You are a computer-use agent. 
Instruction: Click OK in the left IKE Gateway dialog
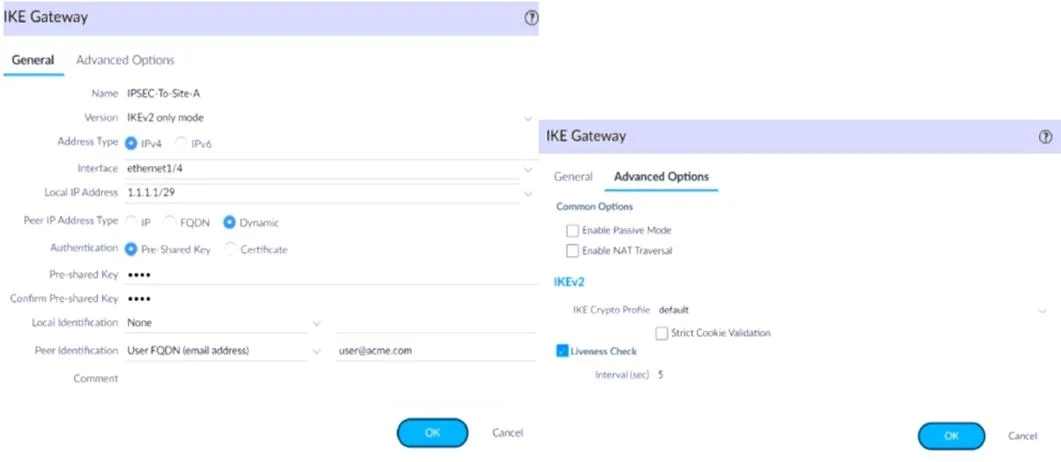[x=432, y=433]
